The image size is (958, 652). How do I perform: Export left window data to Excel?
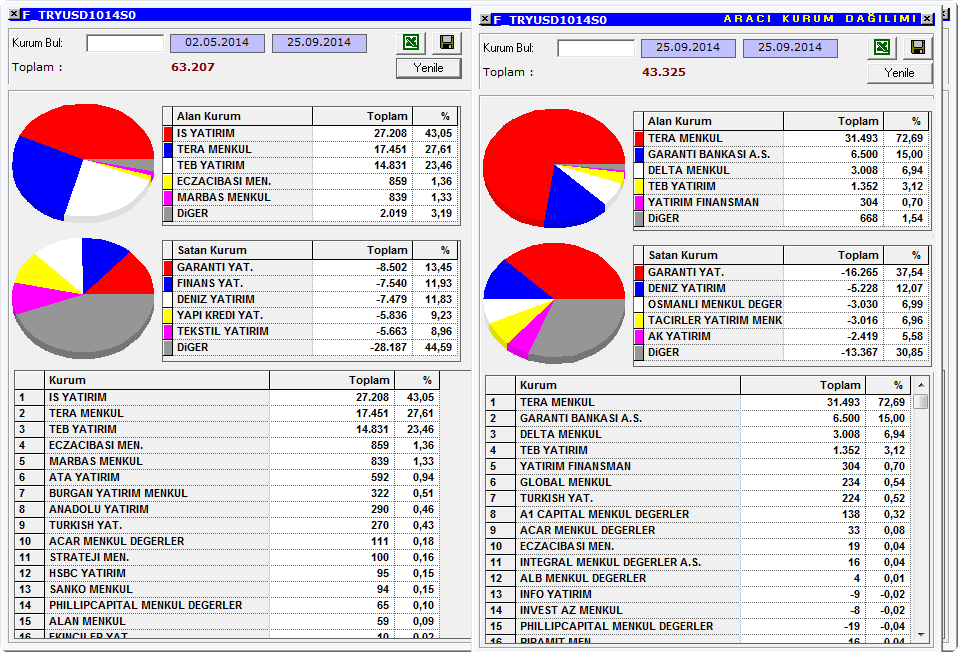pos(411,42)
